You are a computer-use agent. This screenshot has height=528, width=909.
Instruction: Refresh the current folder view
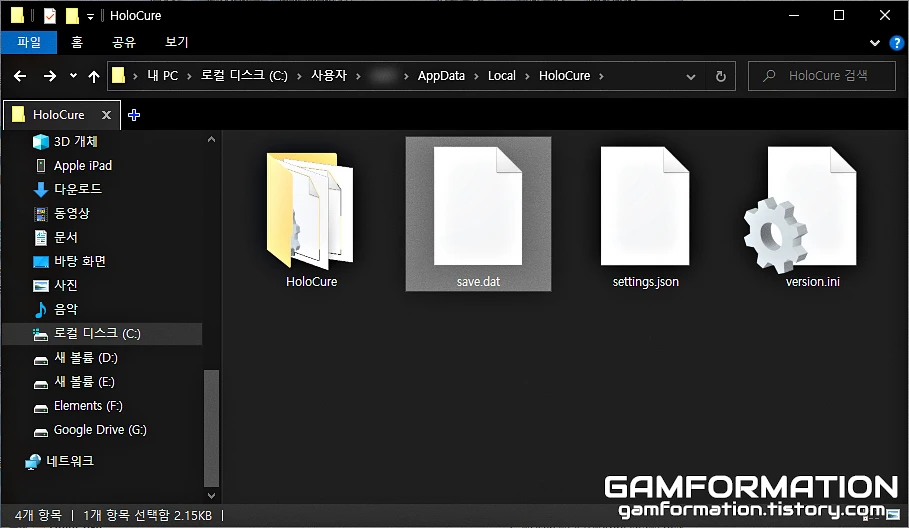721,76
